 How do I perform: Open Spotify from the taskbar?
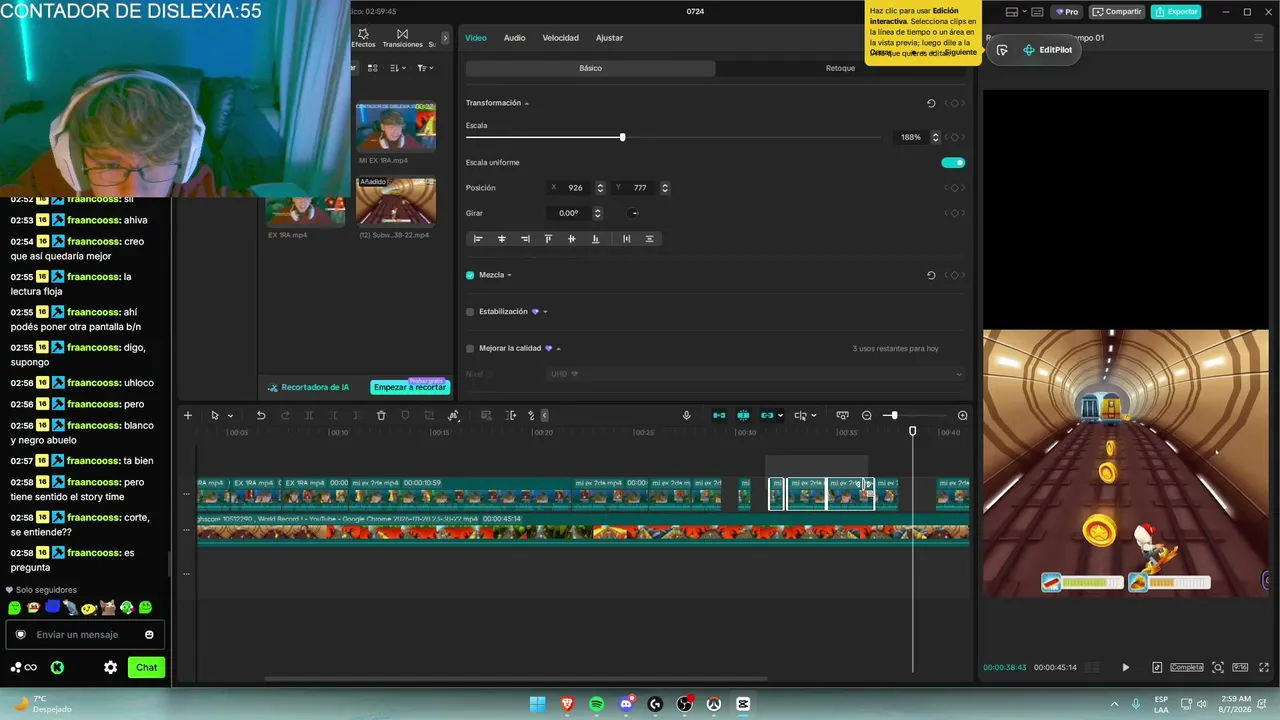coord(597,704)
